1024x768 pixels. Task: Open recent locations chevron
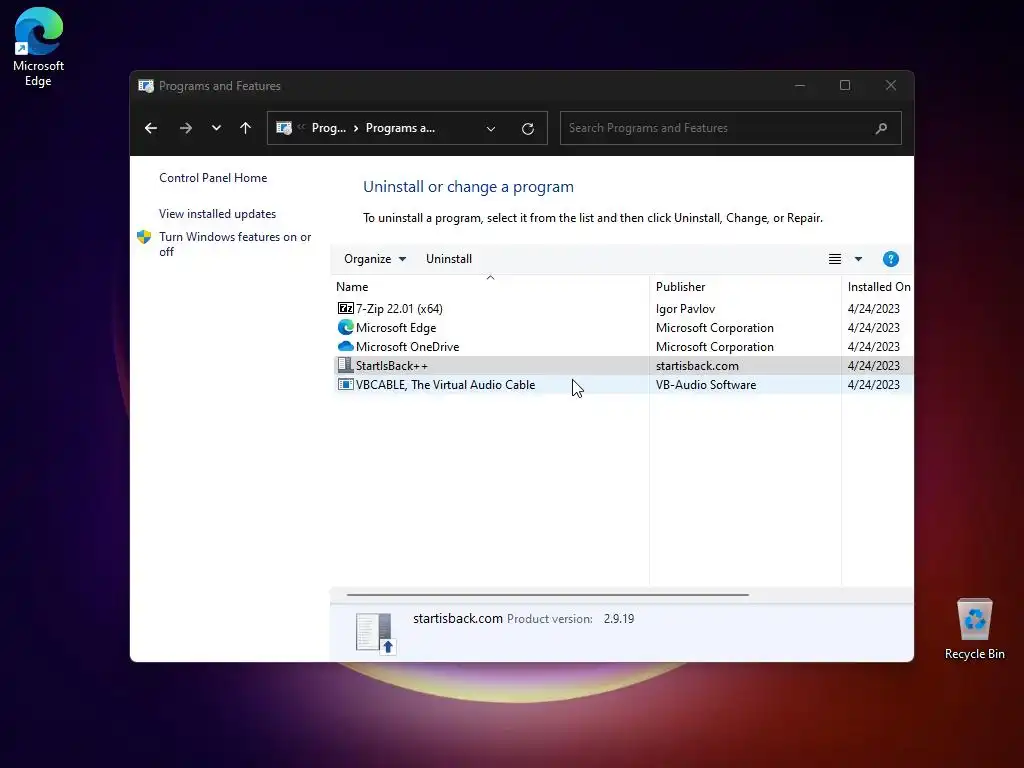pyautogui.click(x=216, y=128)
